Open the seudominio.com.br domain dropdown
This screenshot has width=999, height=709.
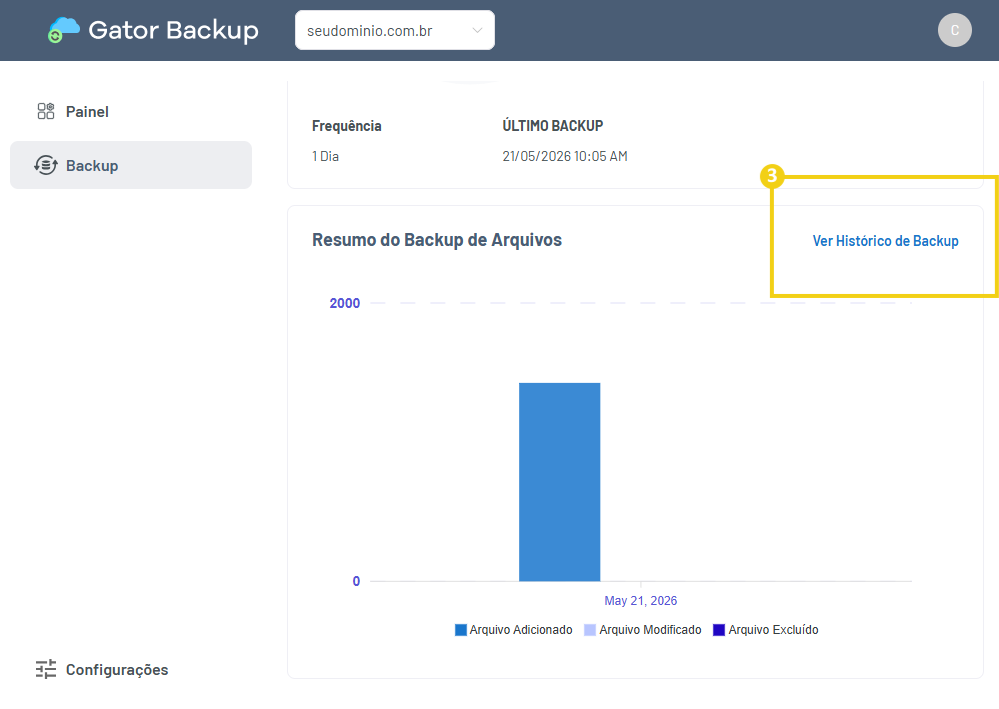394,30
